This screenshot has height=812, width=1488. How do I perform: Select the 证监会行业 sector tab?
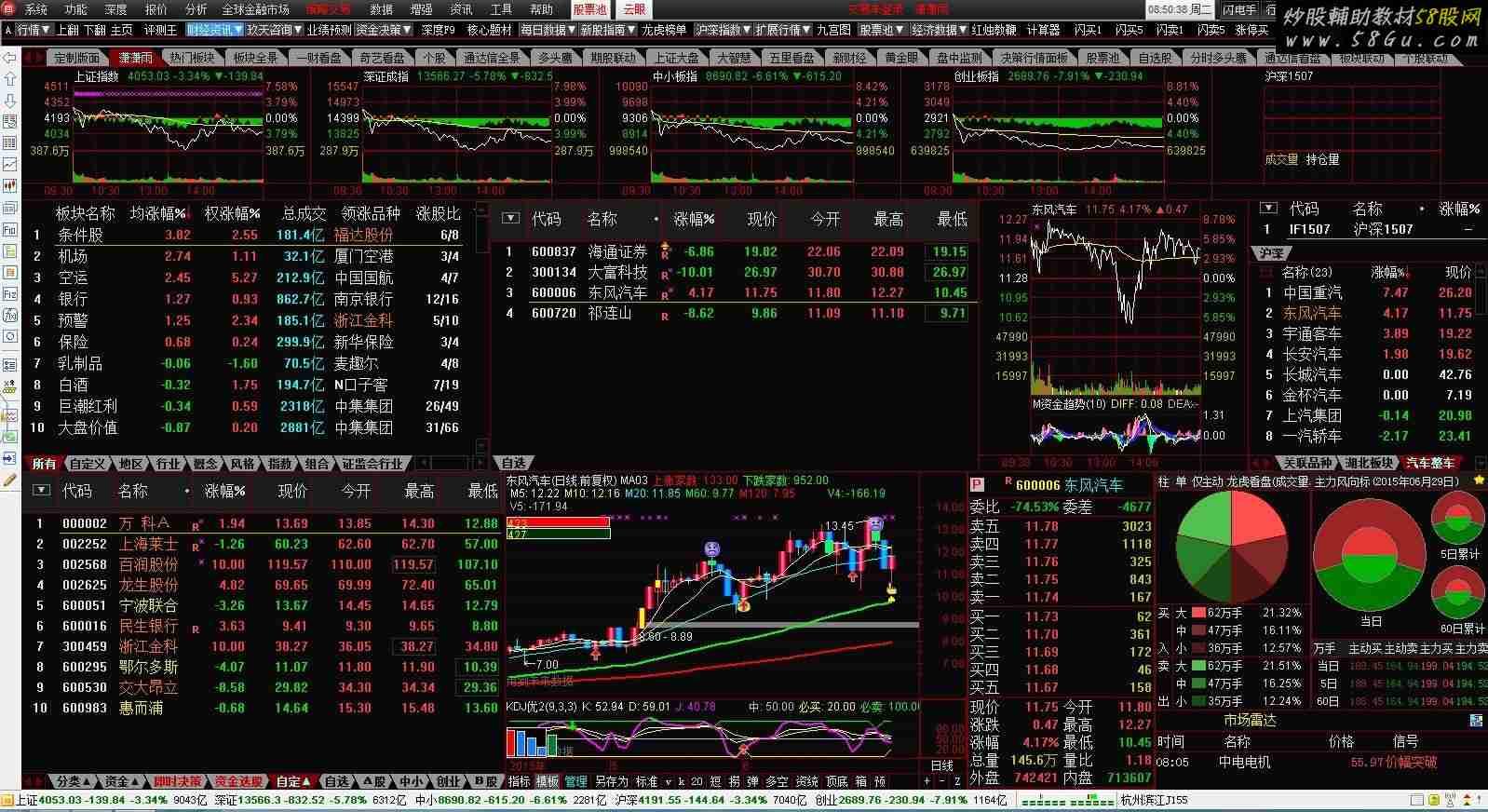coord(372,463)
